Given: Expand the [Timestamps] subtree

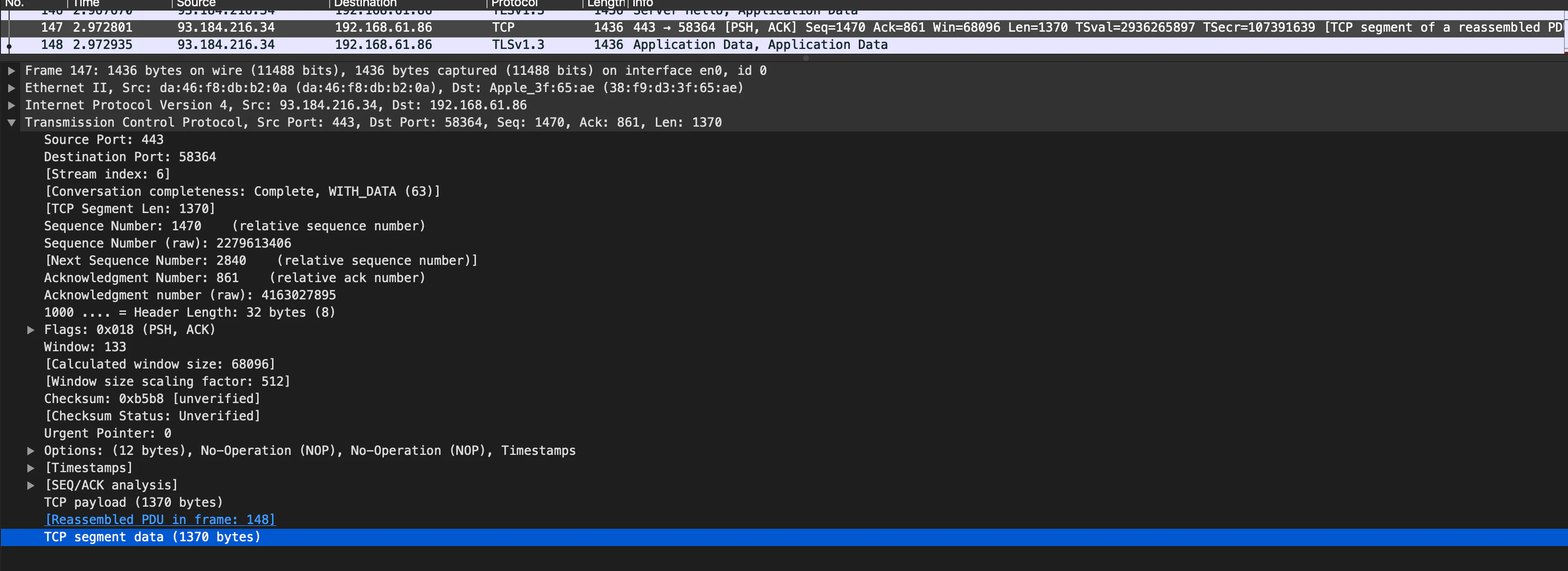Looking at the screenshot, I should (30, 468).
